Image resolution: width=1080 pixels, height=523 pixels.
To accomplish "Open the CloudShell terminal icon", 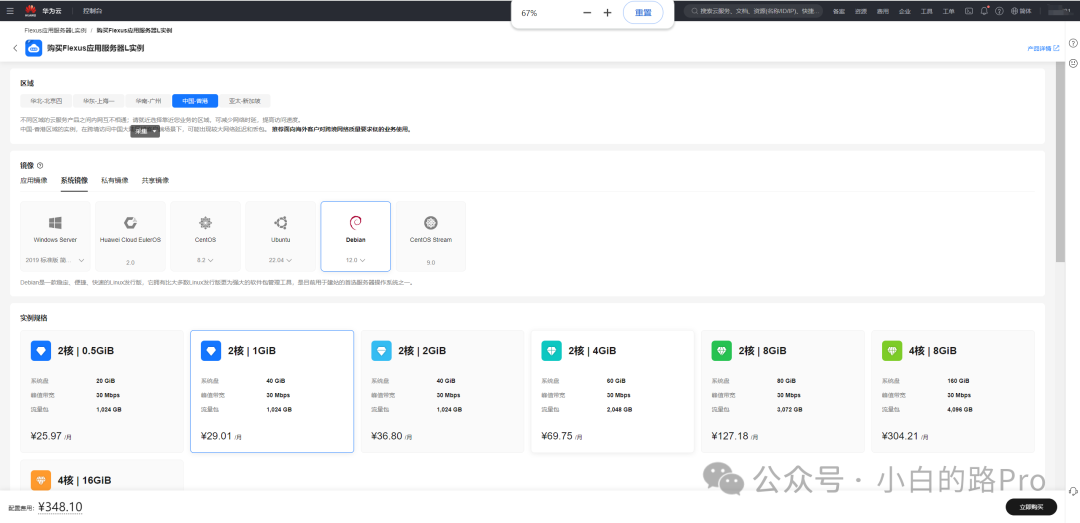I will pos(968,11).
